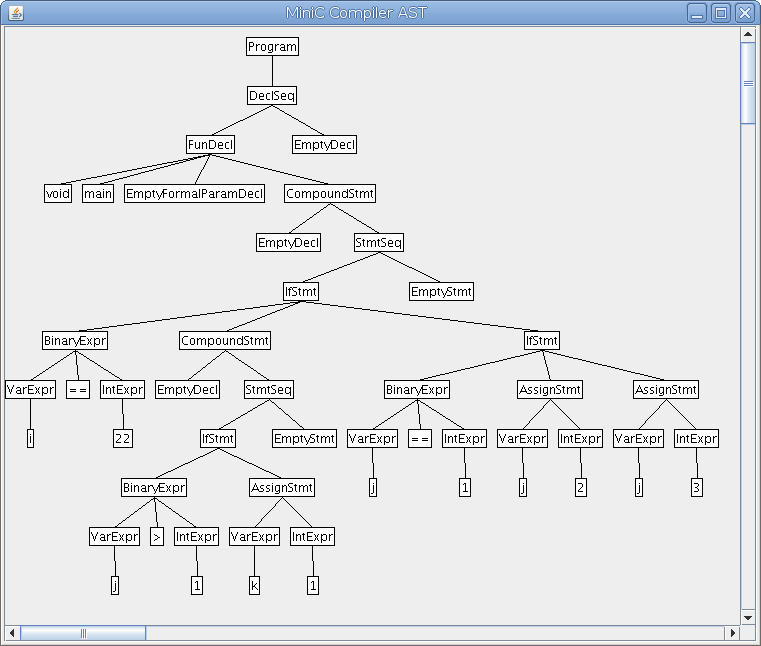761x646 pixels.
Task: Click the vertical scrollbar up arrow
Action: (x=747, y=34)
